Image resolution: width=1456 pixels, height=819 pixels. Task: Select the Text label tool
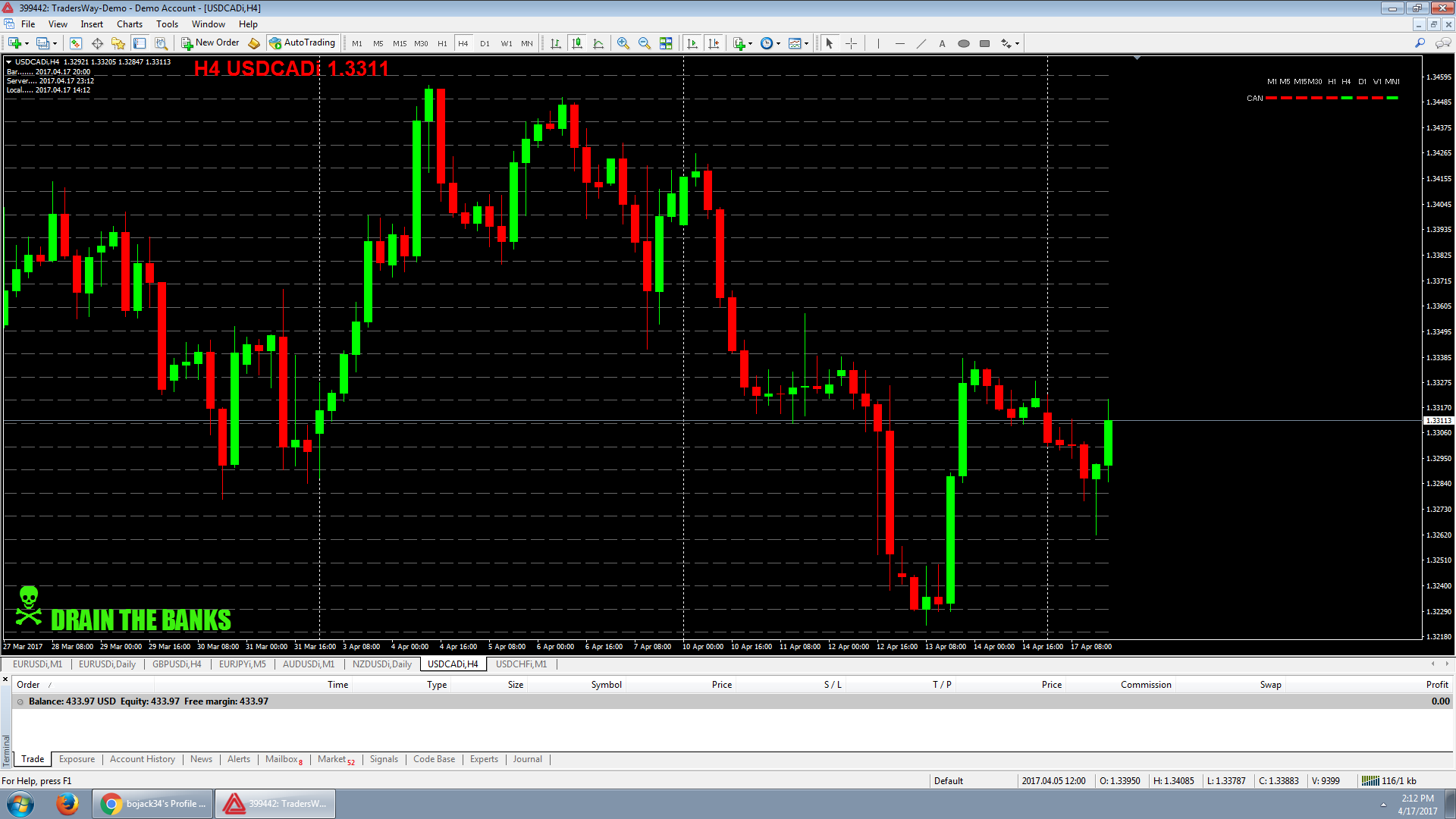942,43
